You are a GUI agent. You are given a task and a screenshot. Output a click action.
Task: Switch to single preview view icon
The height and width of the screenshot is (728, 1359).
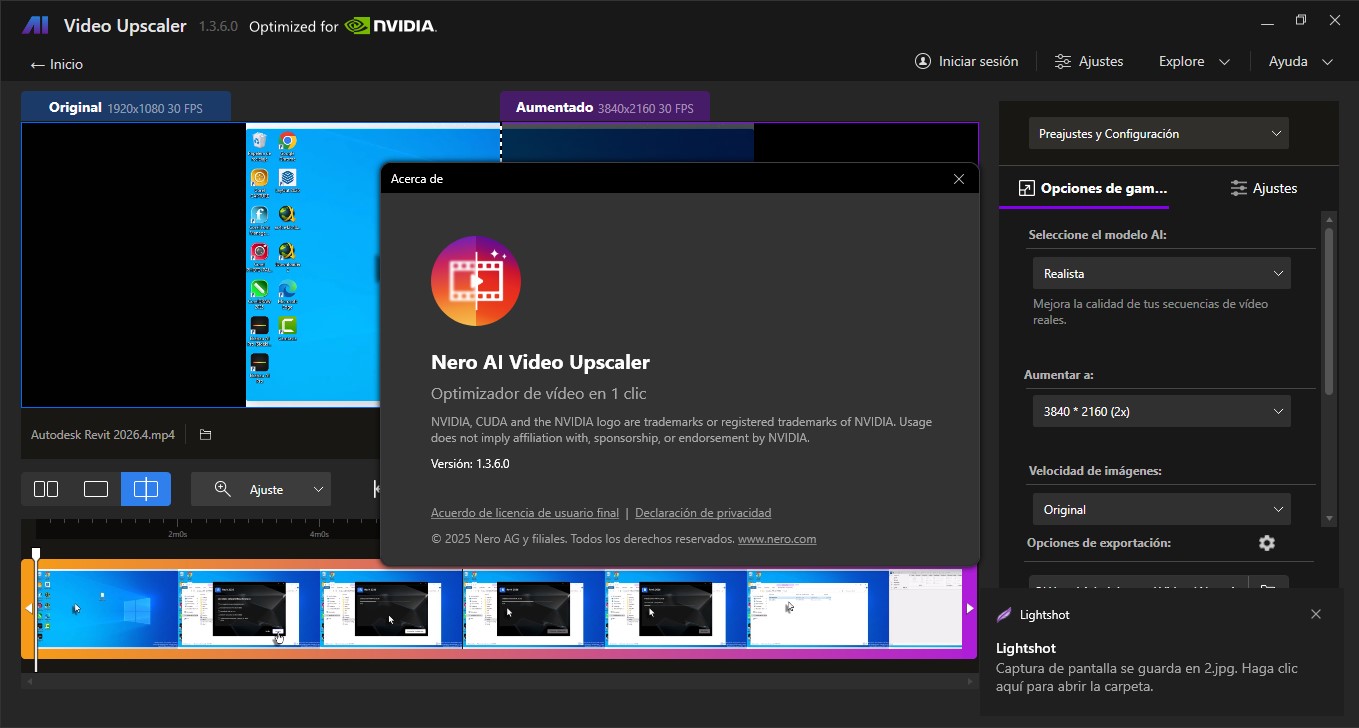(96, 489)
